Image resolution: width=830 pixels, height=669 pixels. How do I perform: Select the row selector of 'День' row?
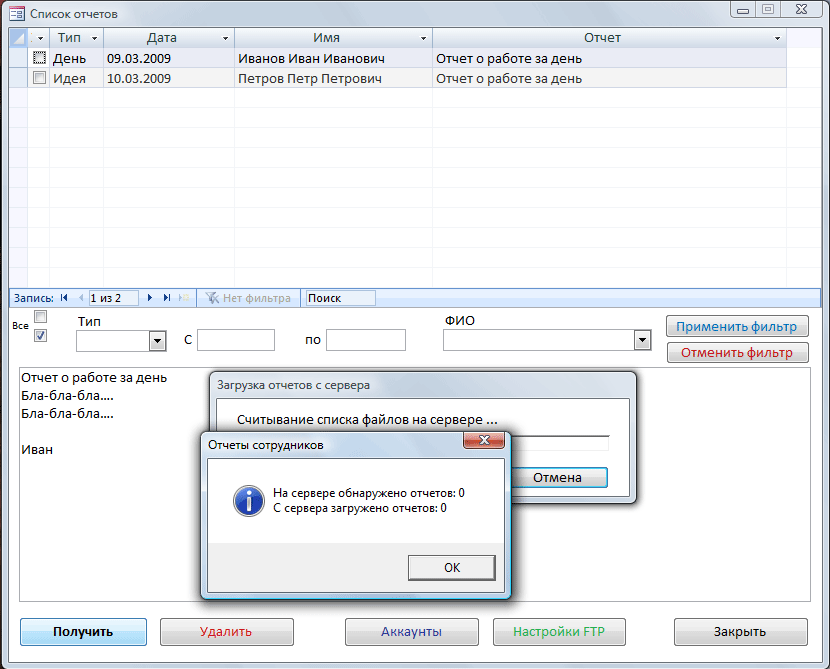click(x=18, y=58)
